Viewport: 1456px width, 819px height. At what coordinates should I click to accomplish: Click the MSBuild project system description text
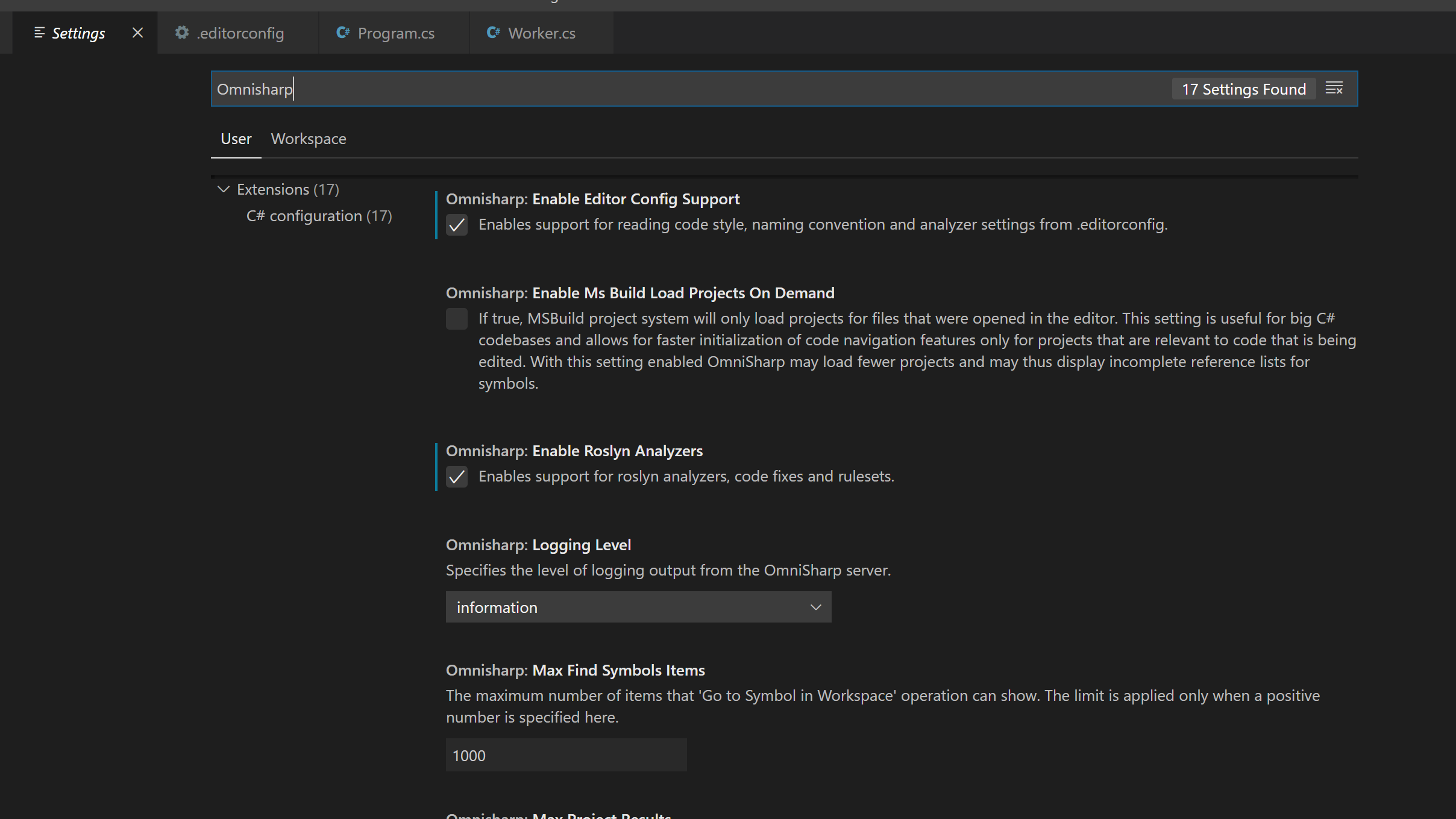click(917, 351)
